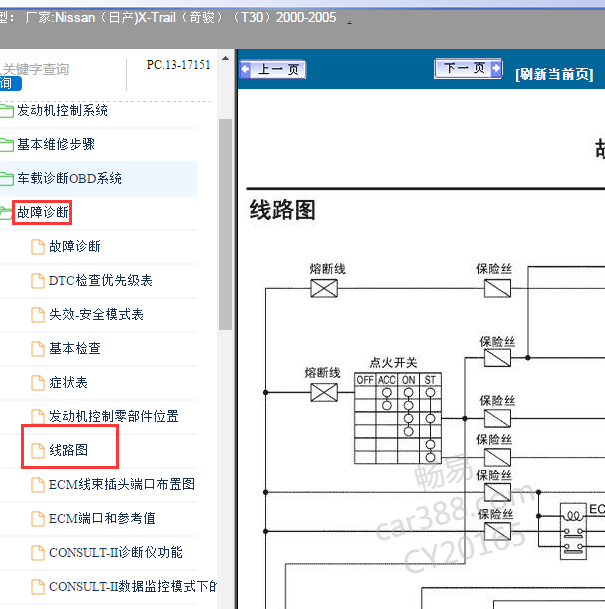This screenshot has height=609, width=605.
Task: Open 基本检查 entry
Action: point(75,349)
